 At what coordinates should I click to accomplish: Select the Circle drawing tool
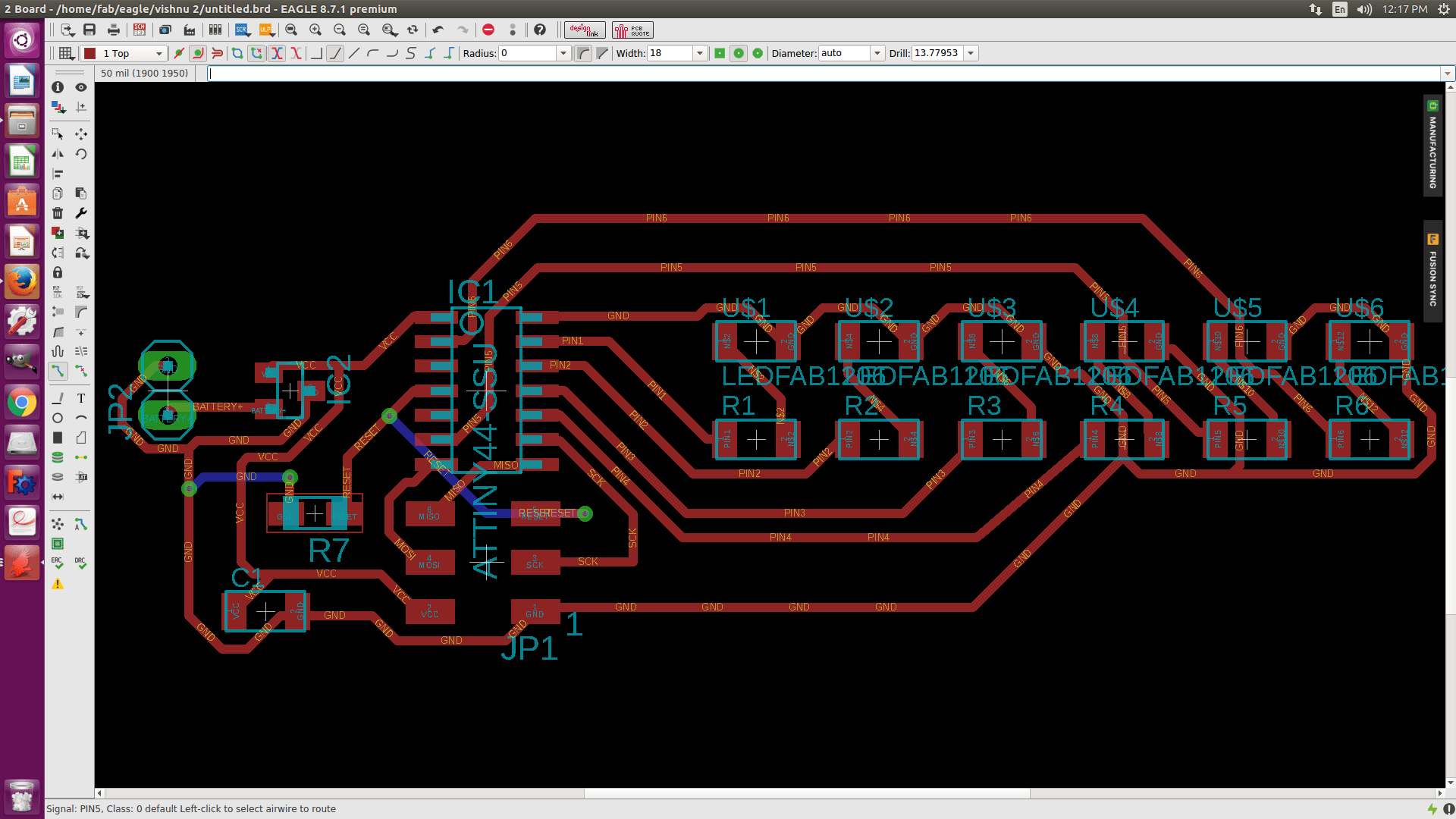coord(58,418)
